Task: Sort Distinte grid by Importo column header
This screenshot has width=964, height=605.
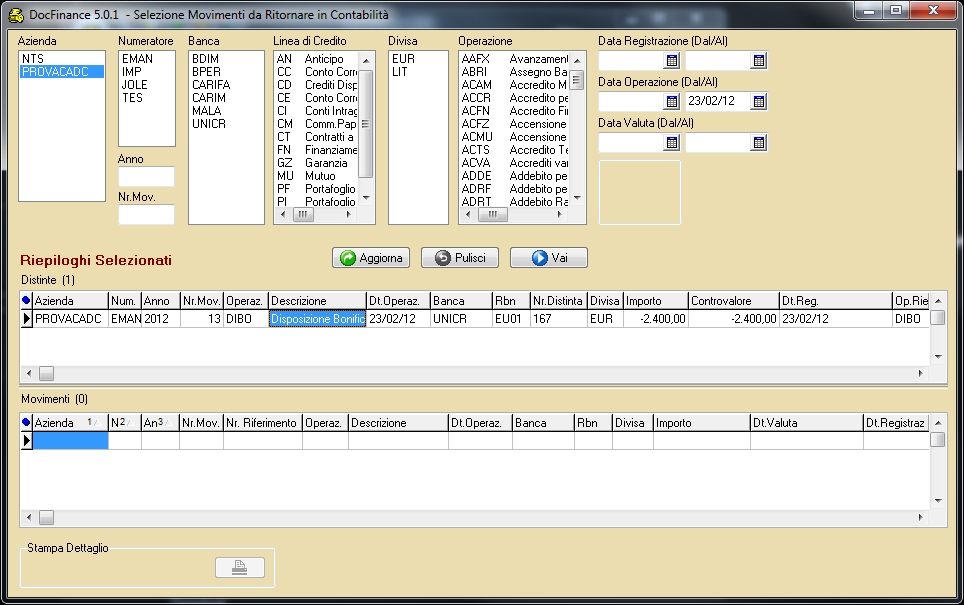Action: click(x=655, y=301)
